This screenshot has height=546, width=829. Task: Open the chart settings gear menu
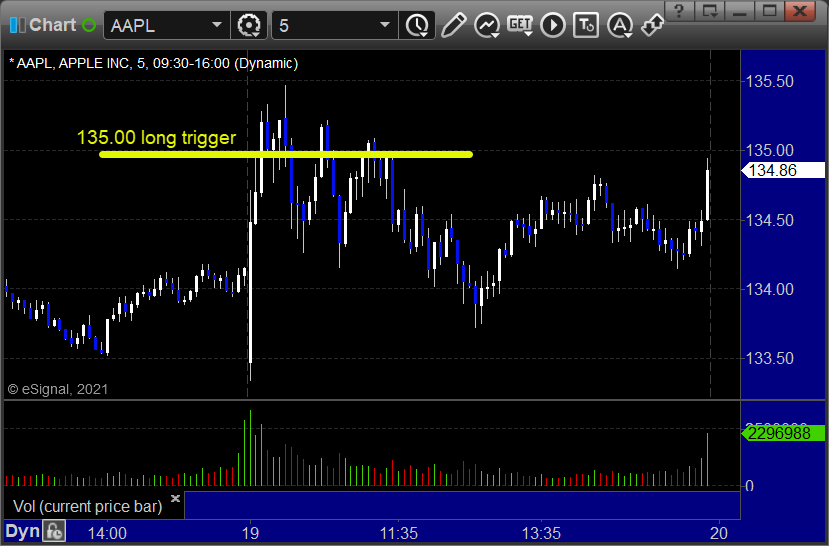point(249,25)
